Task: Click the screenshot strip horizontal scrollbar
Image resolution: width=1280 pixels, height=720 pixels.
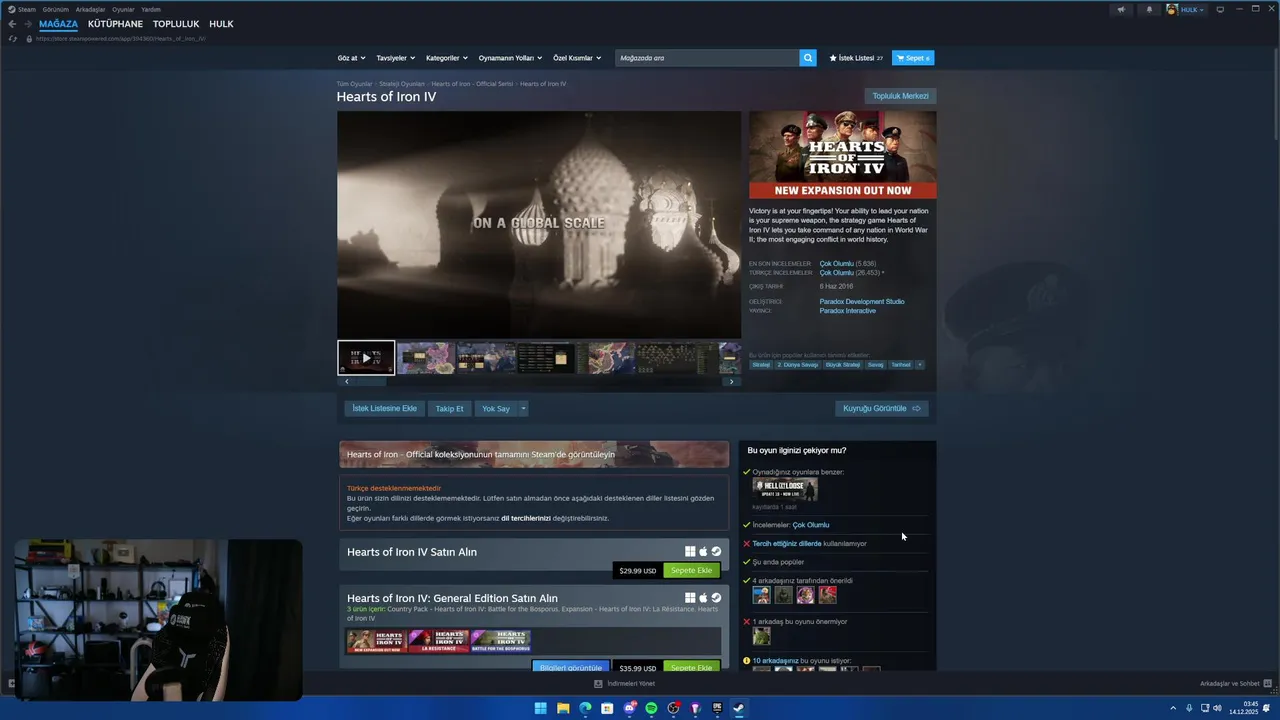Action: [539, 381]
